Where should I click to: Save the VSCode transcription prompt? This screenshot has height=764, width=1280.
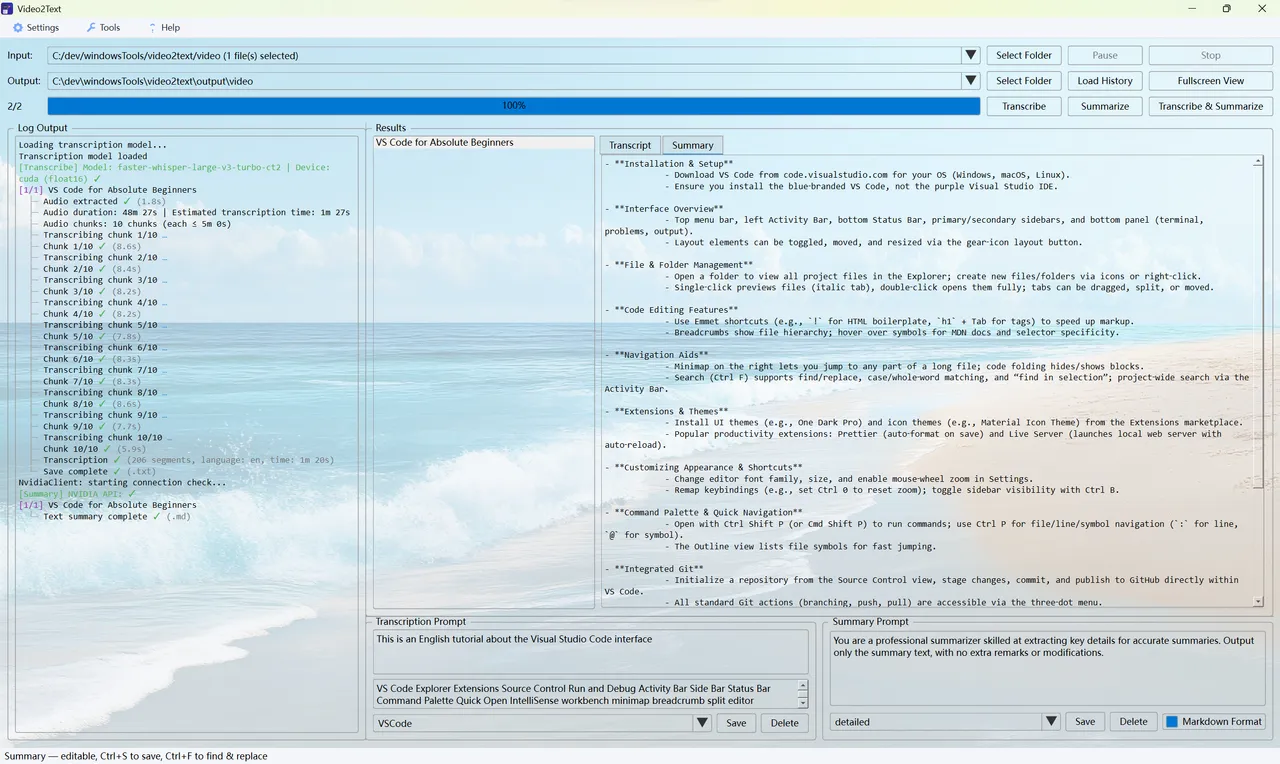point(736,723)
